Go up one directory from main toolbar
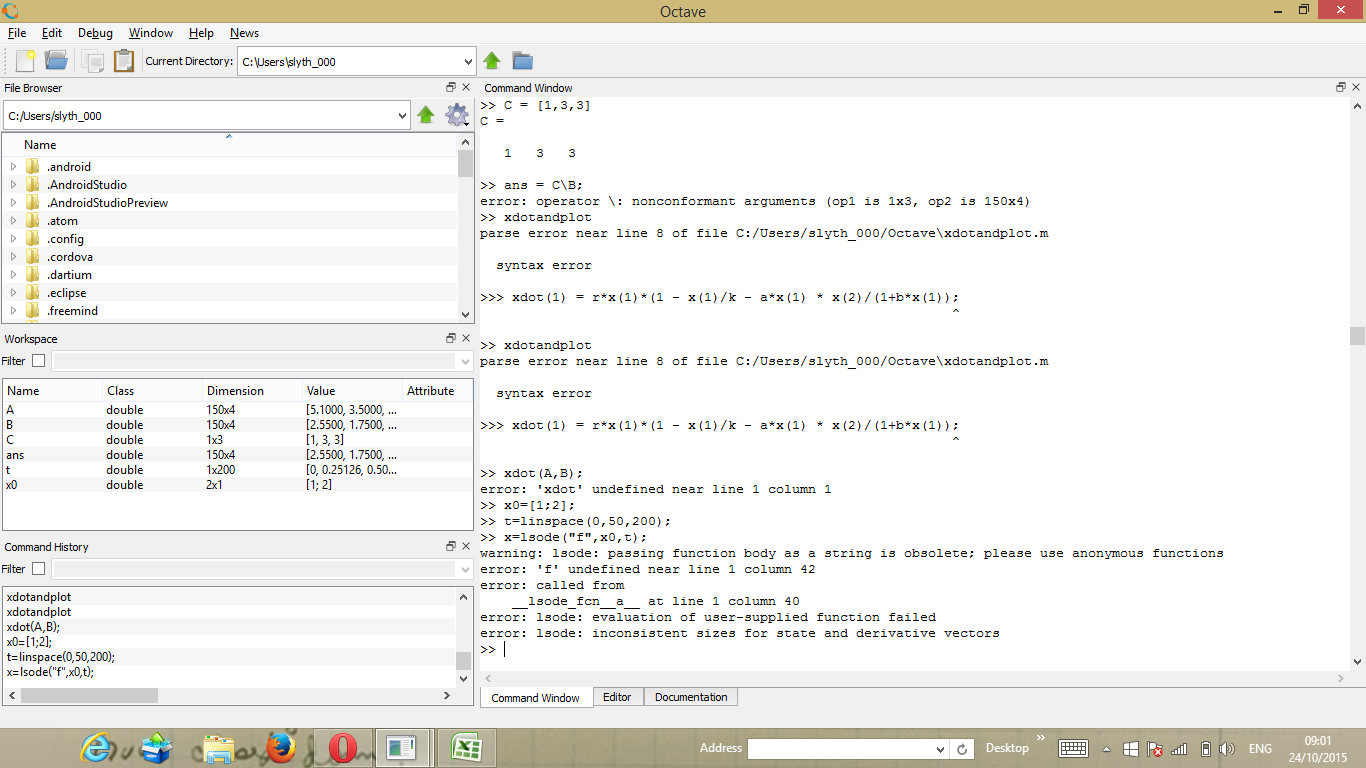 click(x=492, y=61)
